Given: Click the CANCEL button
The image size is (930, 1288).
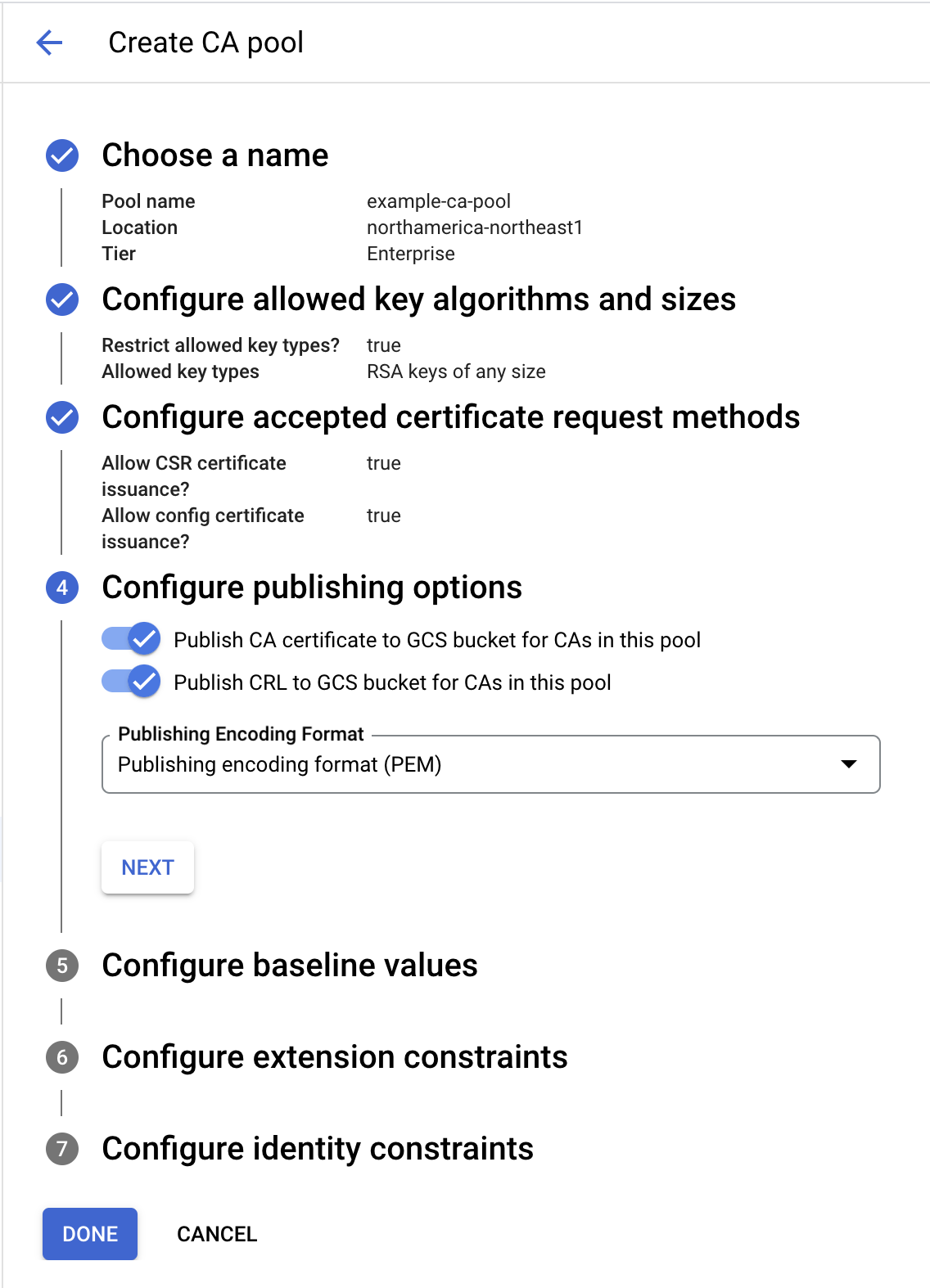Looking at the screenshot, I should coord(217,1234).
